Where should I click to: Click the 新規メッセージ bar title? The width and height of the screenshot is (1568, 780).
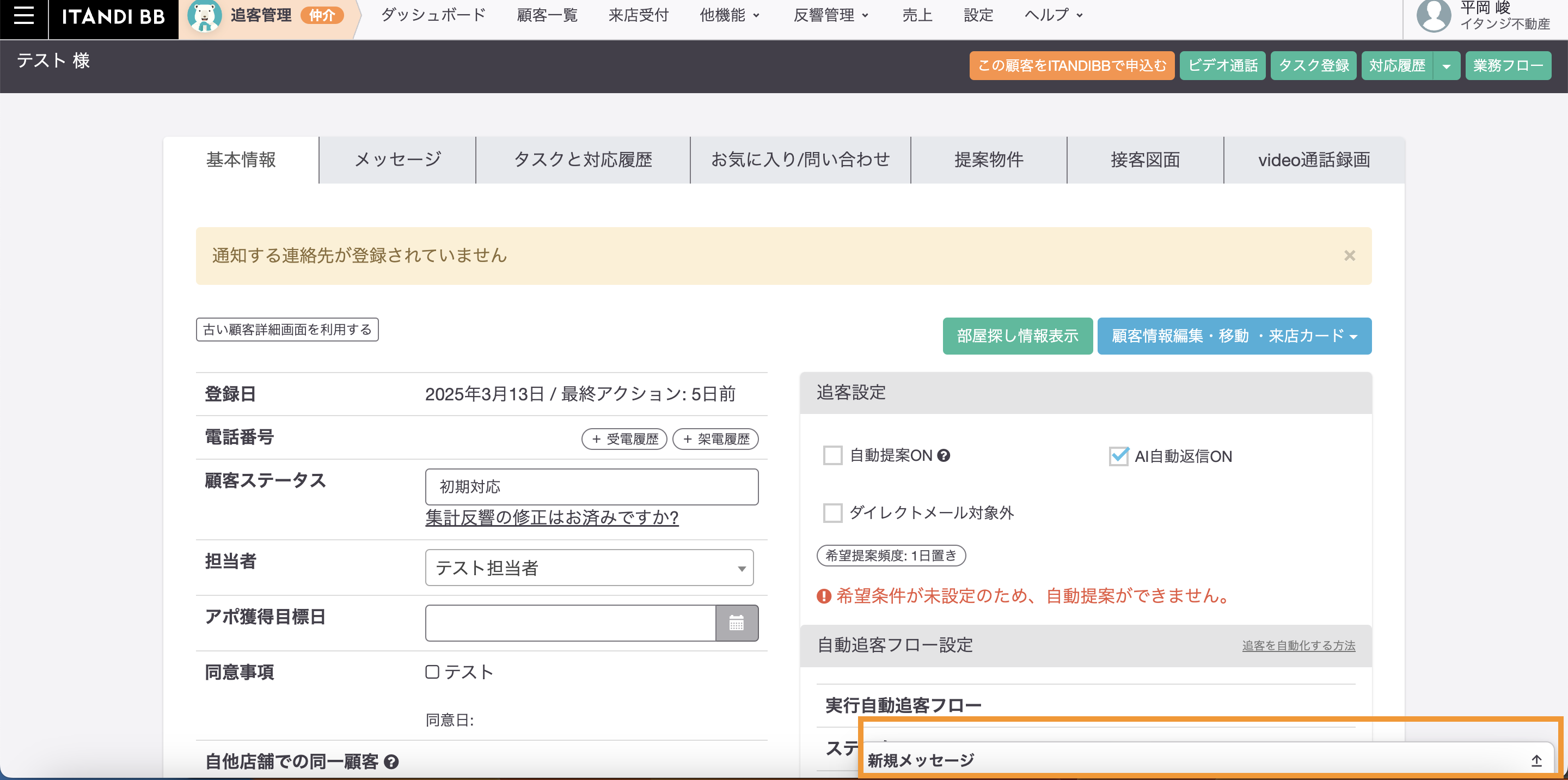[x=920, y=760]
